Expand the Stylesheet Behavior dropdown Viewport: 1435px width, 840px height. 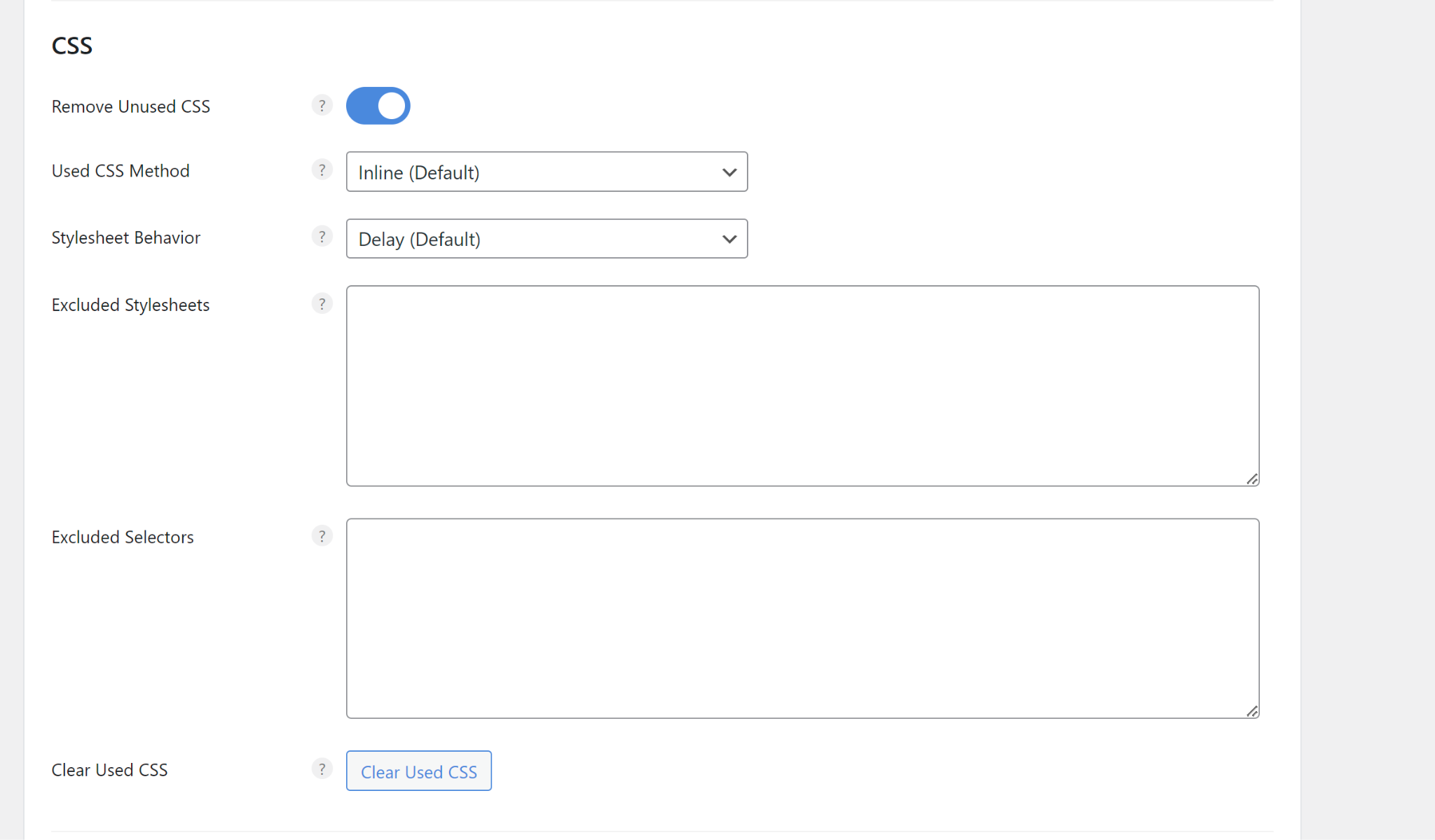[x=547, y=239]
